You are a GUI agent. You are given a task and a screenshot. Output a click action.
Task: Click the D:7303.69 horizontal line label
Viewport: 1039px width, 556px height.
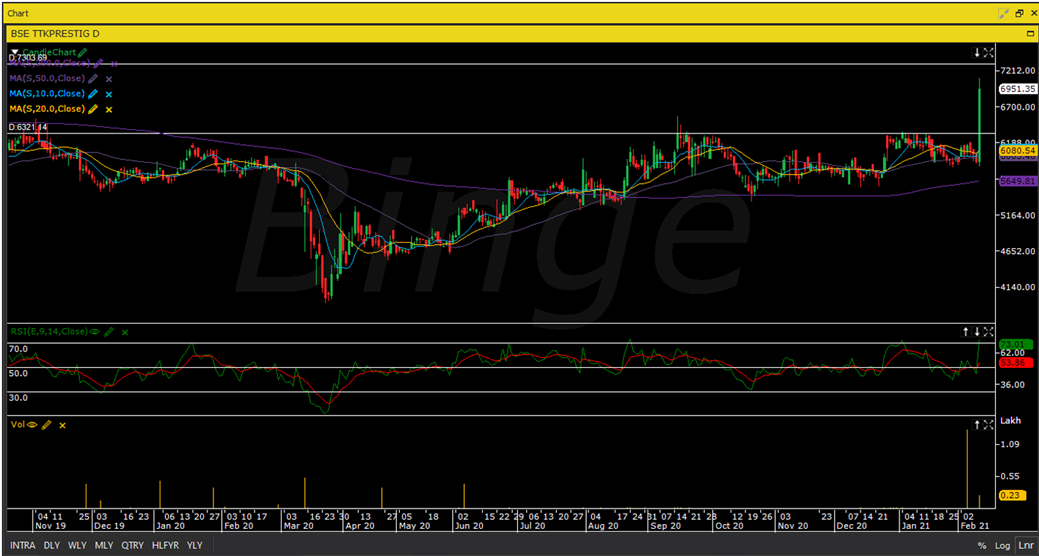(27, 58)
